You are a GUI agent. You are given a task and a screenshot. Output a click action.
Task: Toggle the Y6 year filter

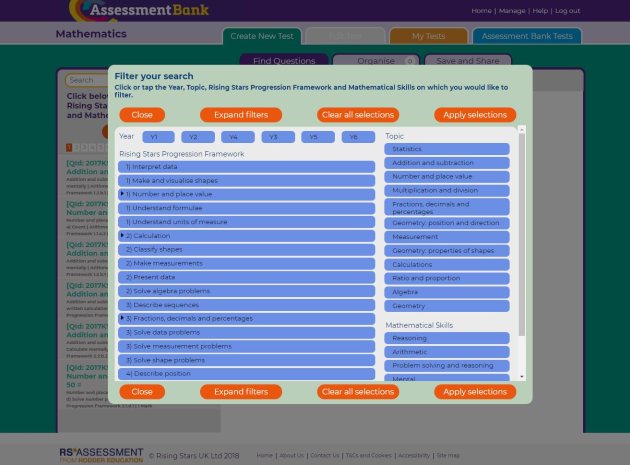tap(358, 137)
